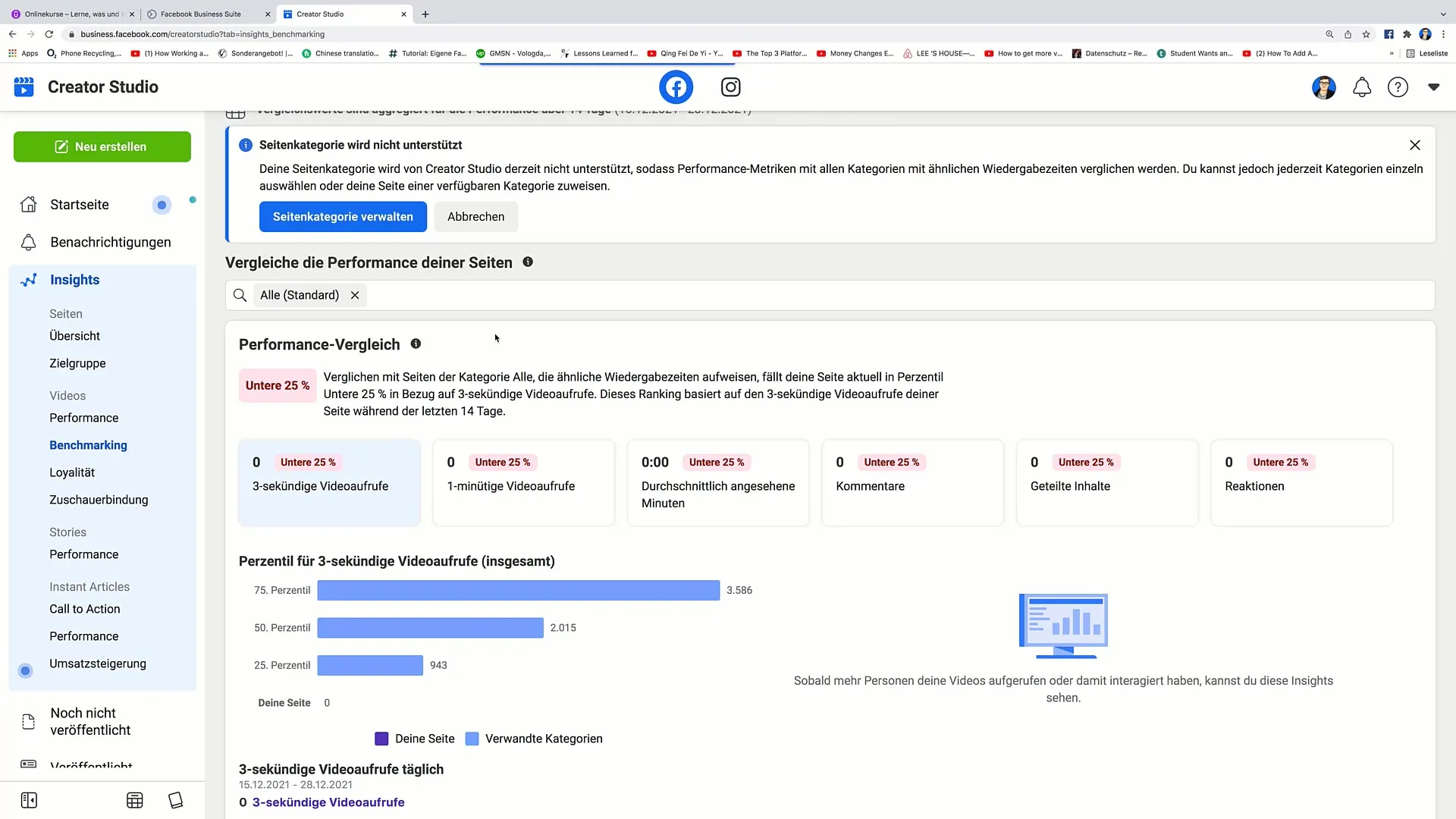Click the 3-sekündige Videoaufrufe link
The width and height of the screenshot is (1456, 819).
point(328,801)
